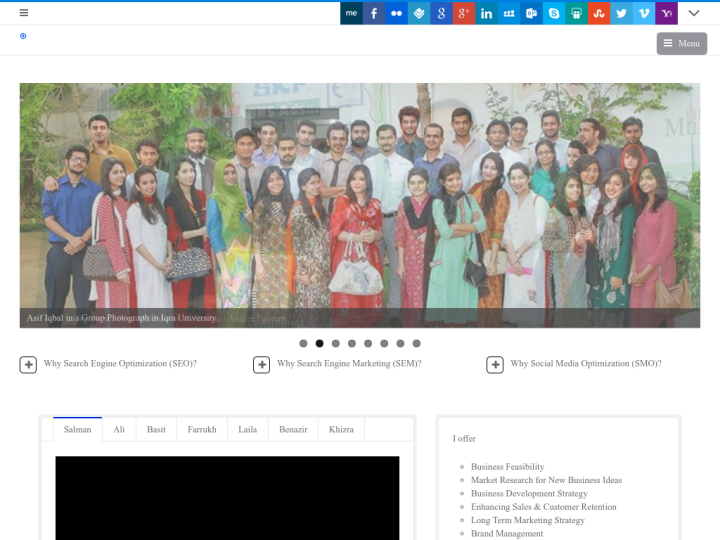Click the Twitter bird icon

(622, 13)
